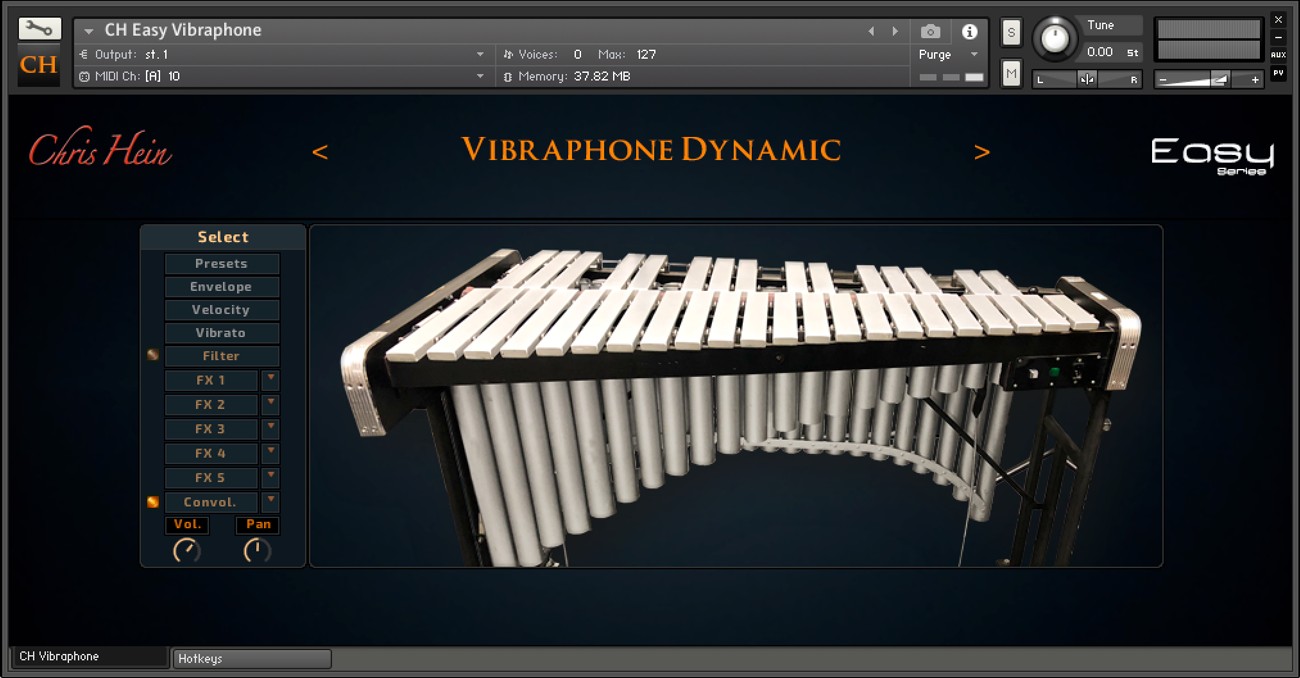Open the Output st. 1 dropdown

pos(480,54)
